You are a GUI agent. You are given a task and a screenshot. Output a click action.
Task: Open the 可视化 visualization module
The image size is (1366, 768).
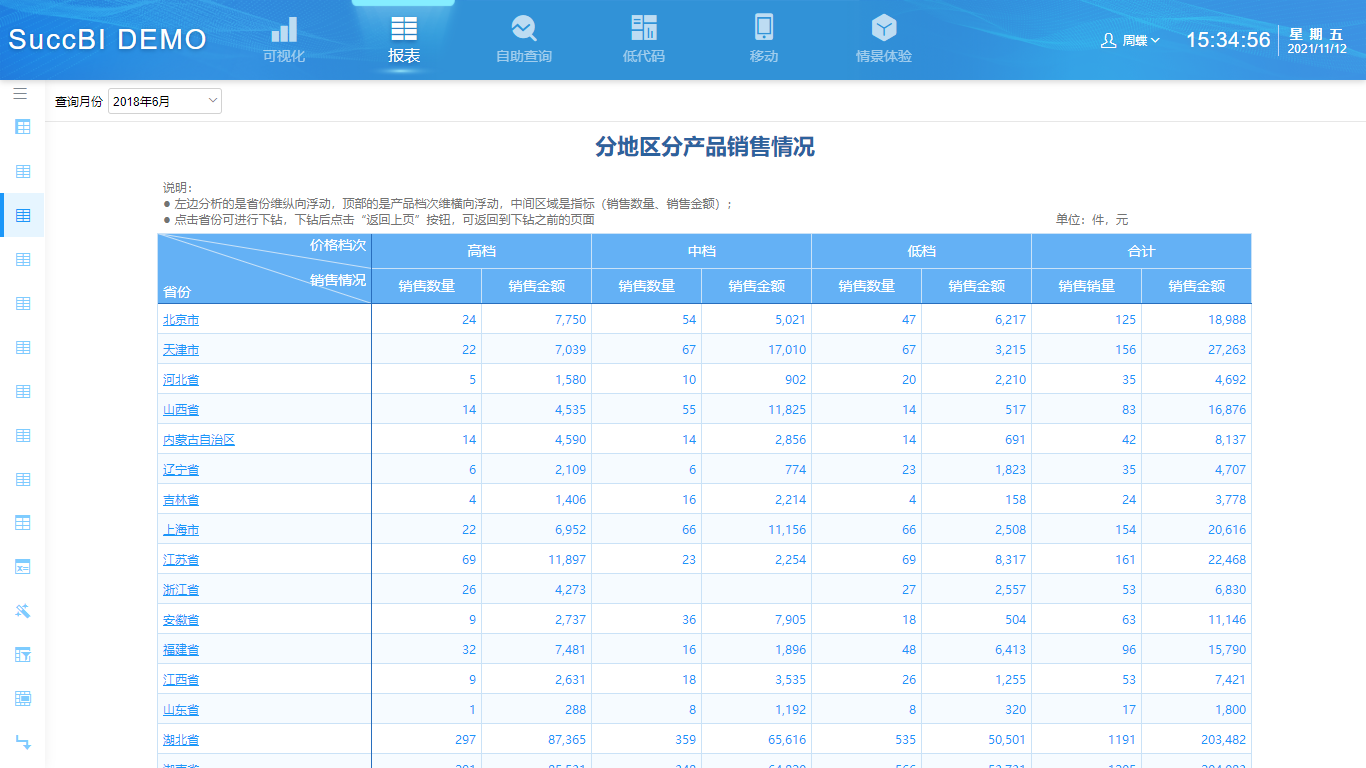point(284,40)
